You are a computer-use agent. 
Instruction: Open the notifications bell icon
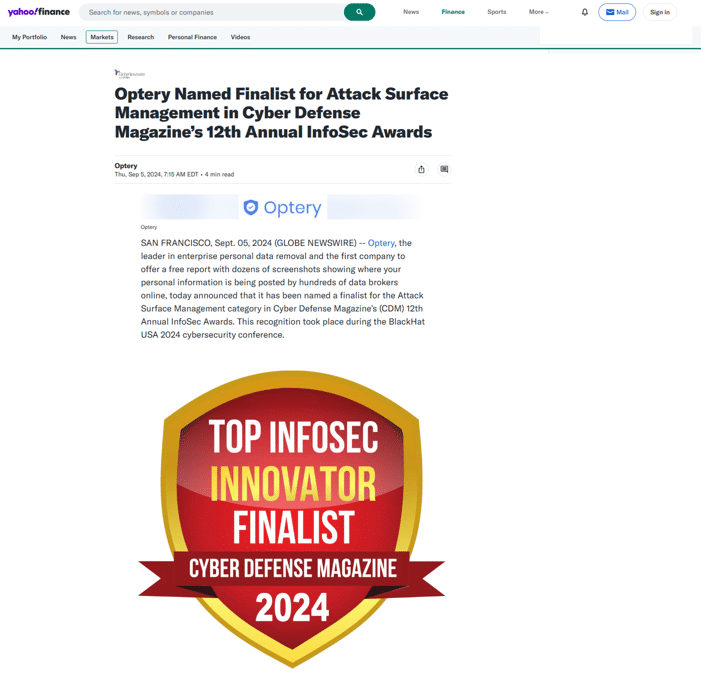click(x=584, y=12)
